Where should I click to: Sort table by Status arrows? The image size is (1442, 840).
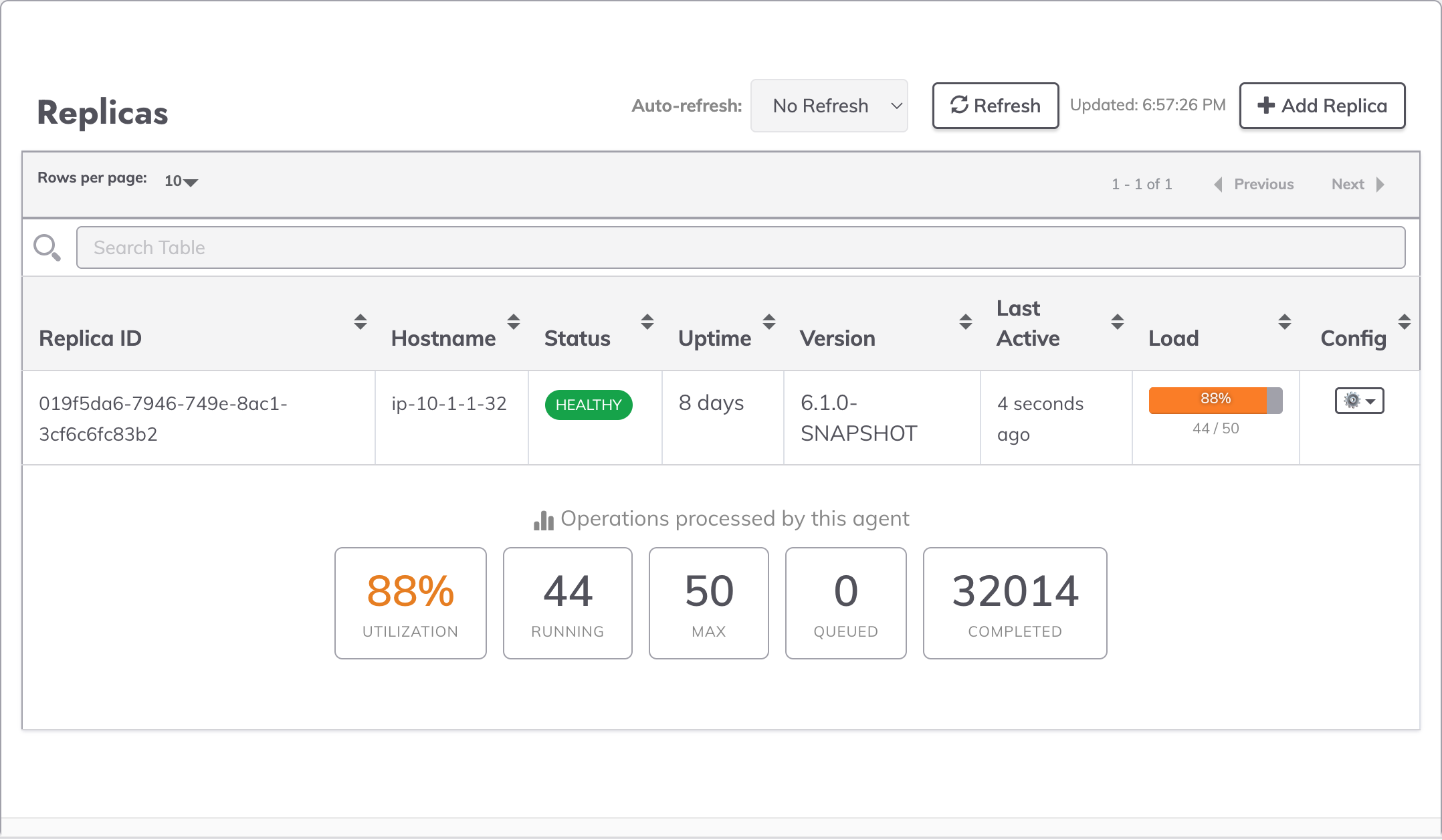pos(647,322)
